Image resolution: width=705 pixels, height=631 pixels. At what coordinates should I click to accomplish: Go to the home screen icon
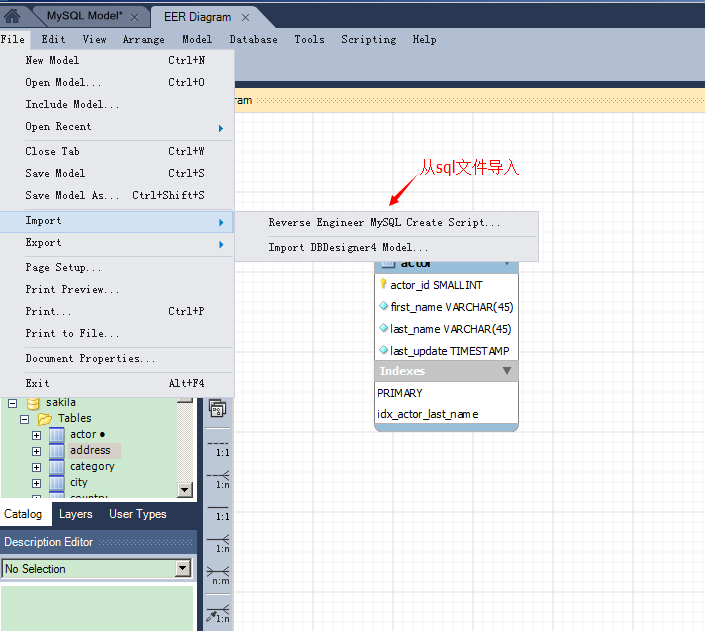(12, 17)
